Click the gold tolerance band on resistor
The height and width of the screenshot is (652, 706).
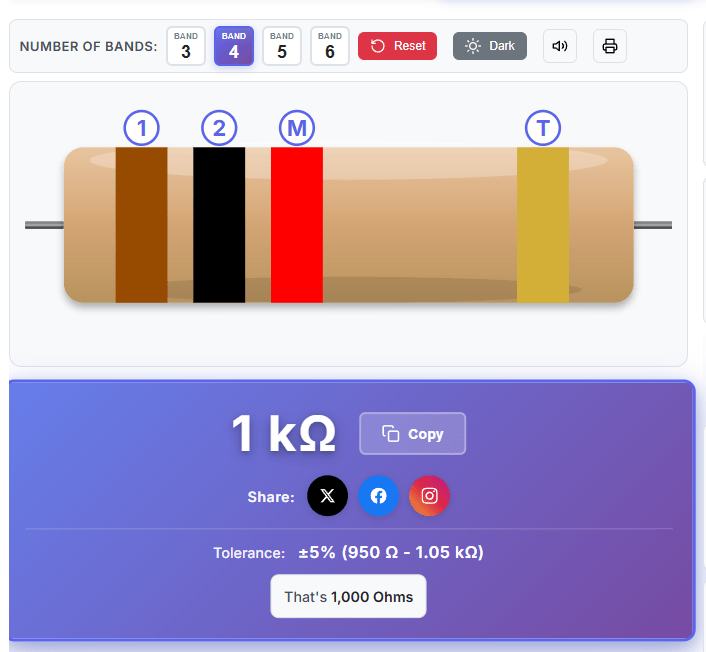pos(543,225)
